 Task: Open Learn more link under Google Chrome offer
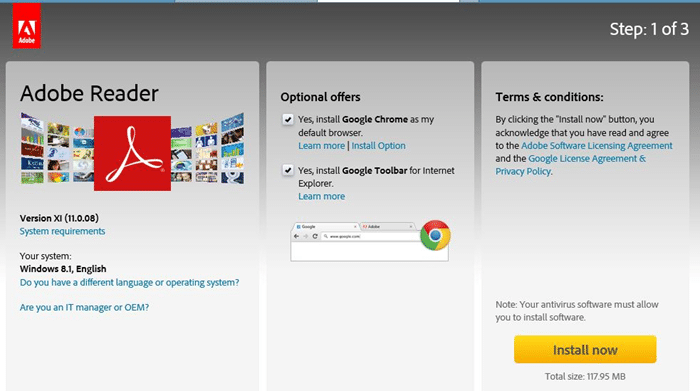point(321,146)
